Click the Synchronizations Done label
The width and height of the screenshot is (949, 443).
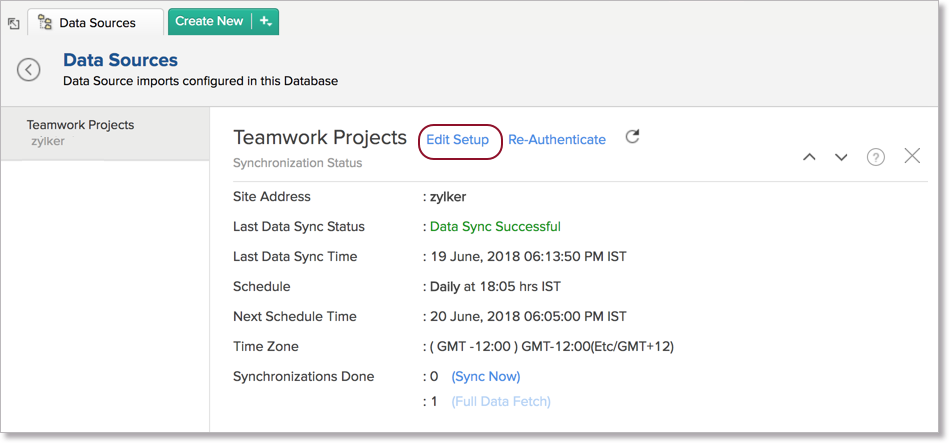click(x=304, y=376)
